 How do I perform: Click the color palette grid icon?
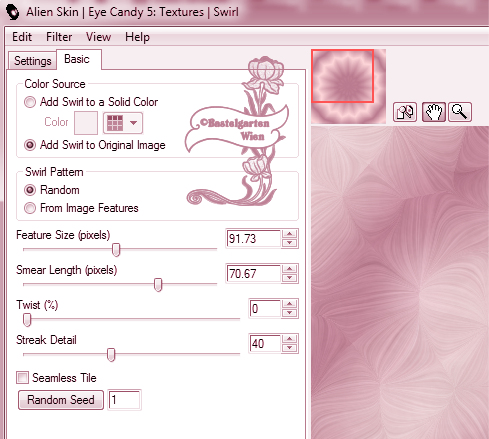coord(115,123)
